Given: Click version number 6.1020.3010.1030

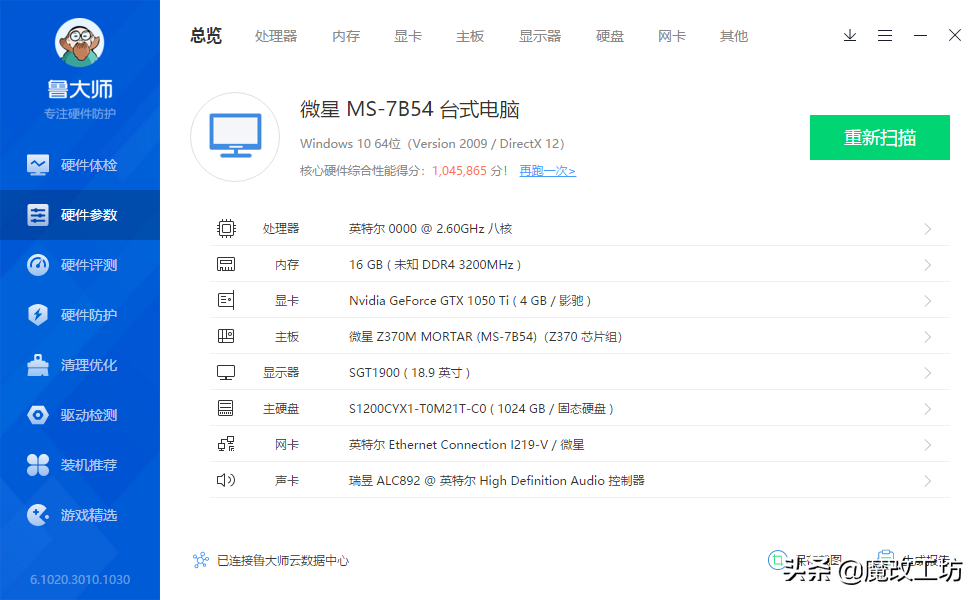Looking at the screenshot, I should coord(80,579).
